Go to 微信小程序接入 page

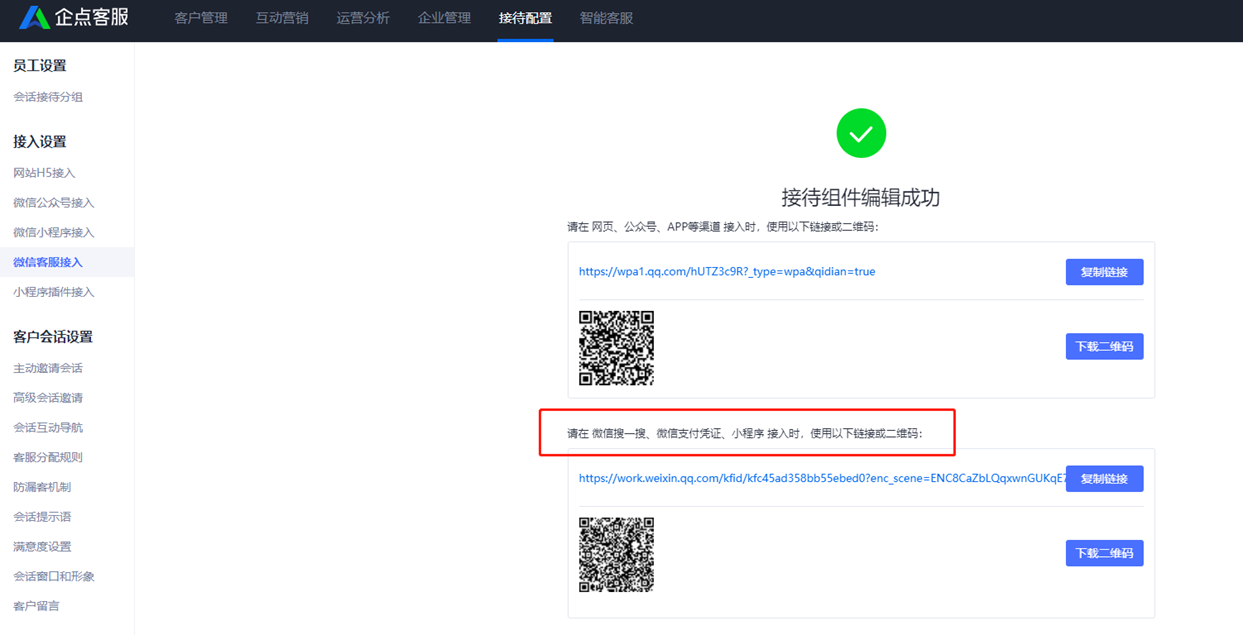click(54, 233)
